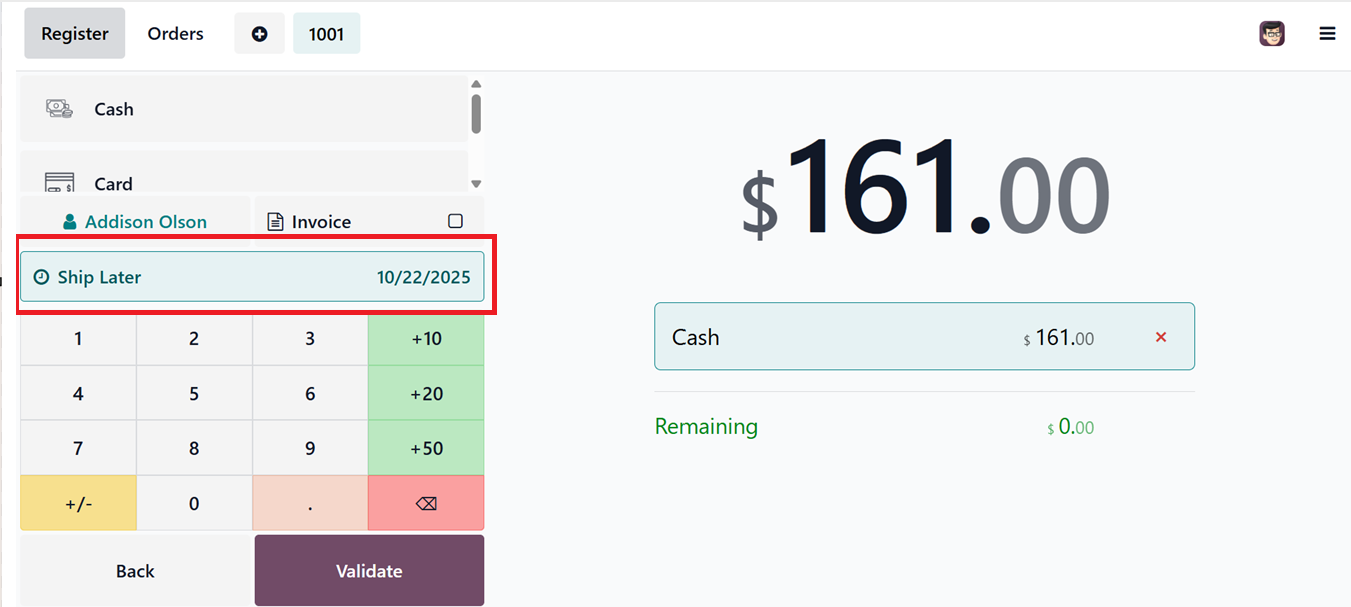Select the Cash payment method

pyautogui.click(x=243, y=109)
